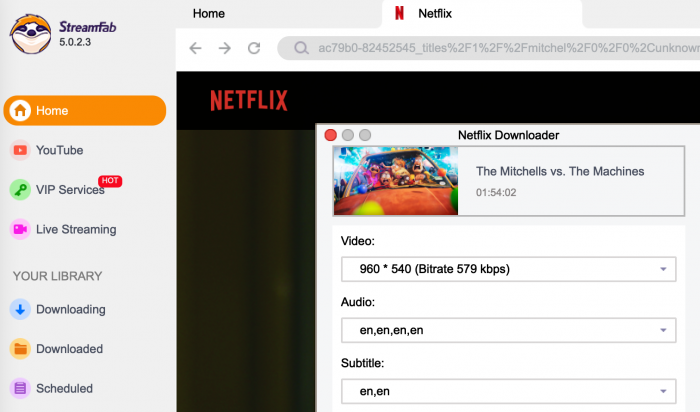The height and width of the screenshot is (412, 700).
Task: Go to Downloaded library section
Action: pos(70,349)
